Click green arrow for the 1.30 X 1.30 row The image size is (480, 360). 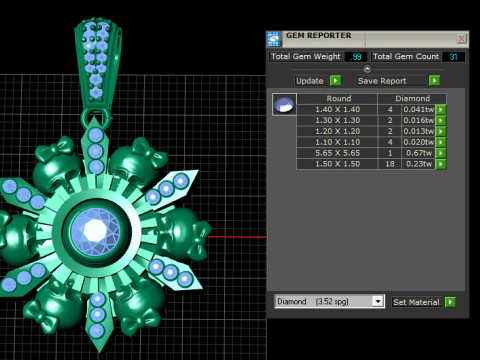[x=441, y=120]
